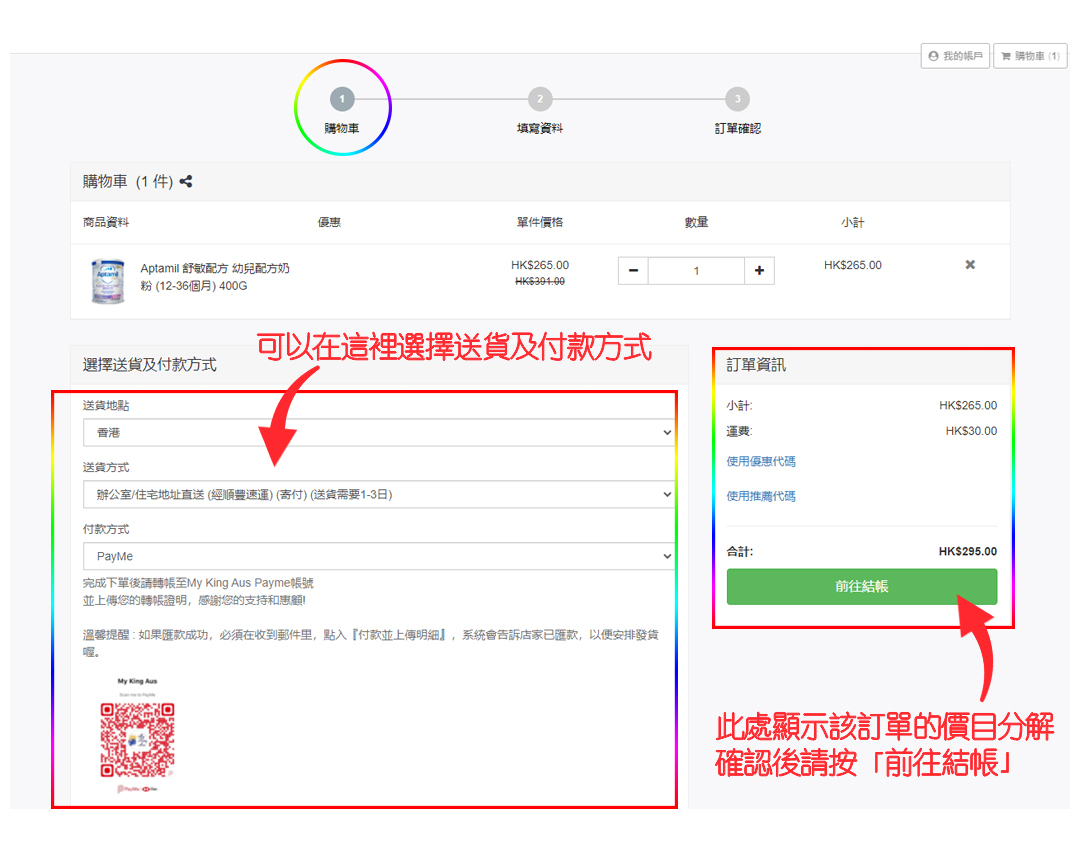Select step 1 購物車 in progress bar

click(342, 99)
